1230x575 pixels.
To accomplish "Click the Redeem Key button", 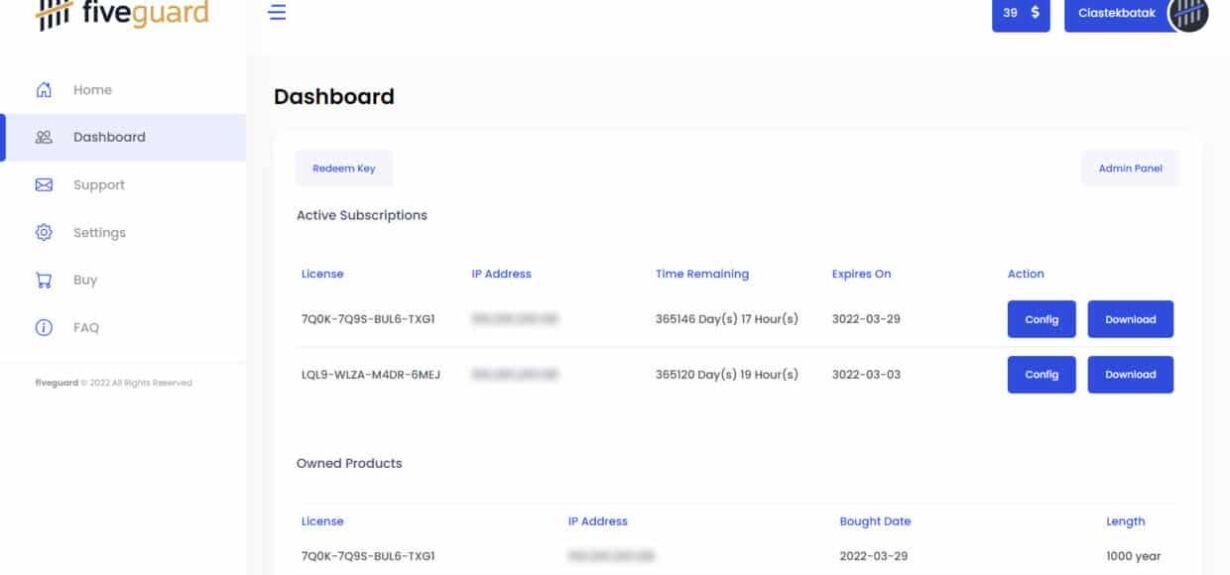I will coord(344,168).
